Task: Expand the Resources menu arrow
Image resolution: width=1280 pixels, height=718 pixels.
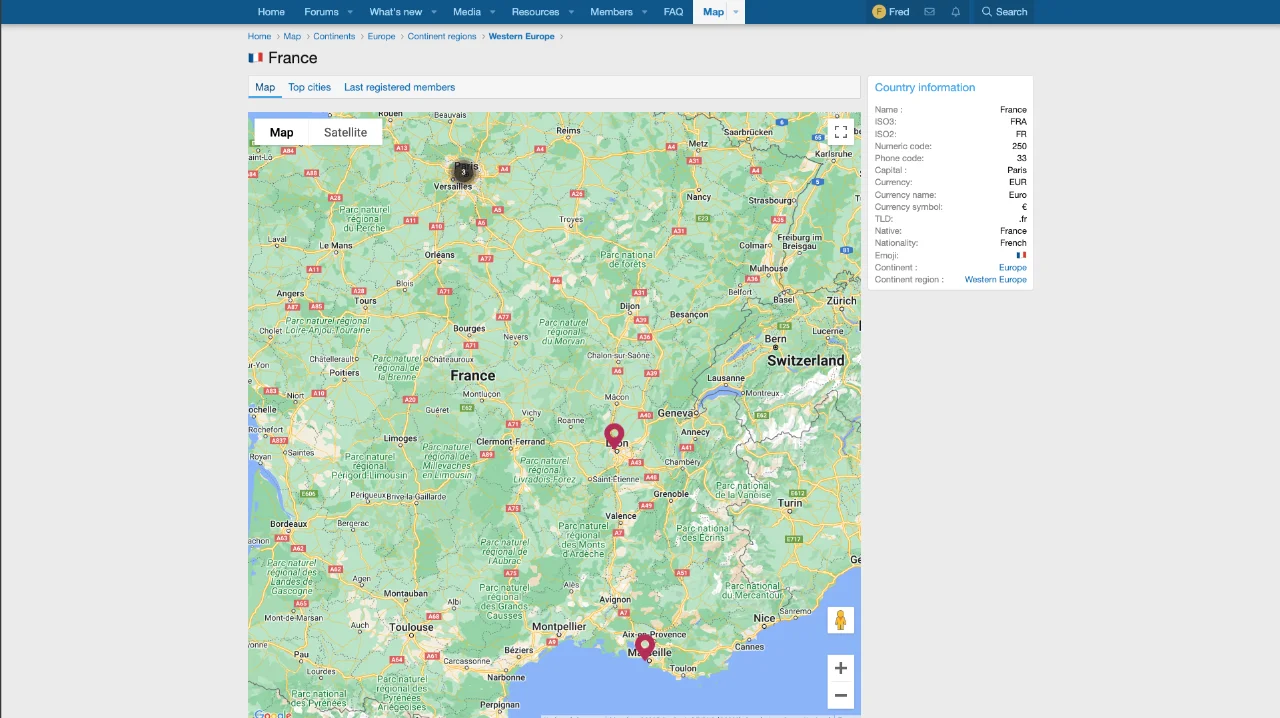Action: pyautogui.click(x=571, y=12)
